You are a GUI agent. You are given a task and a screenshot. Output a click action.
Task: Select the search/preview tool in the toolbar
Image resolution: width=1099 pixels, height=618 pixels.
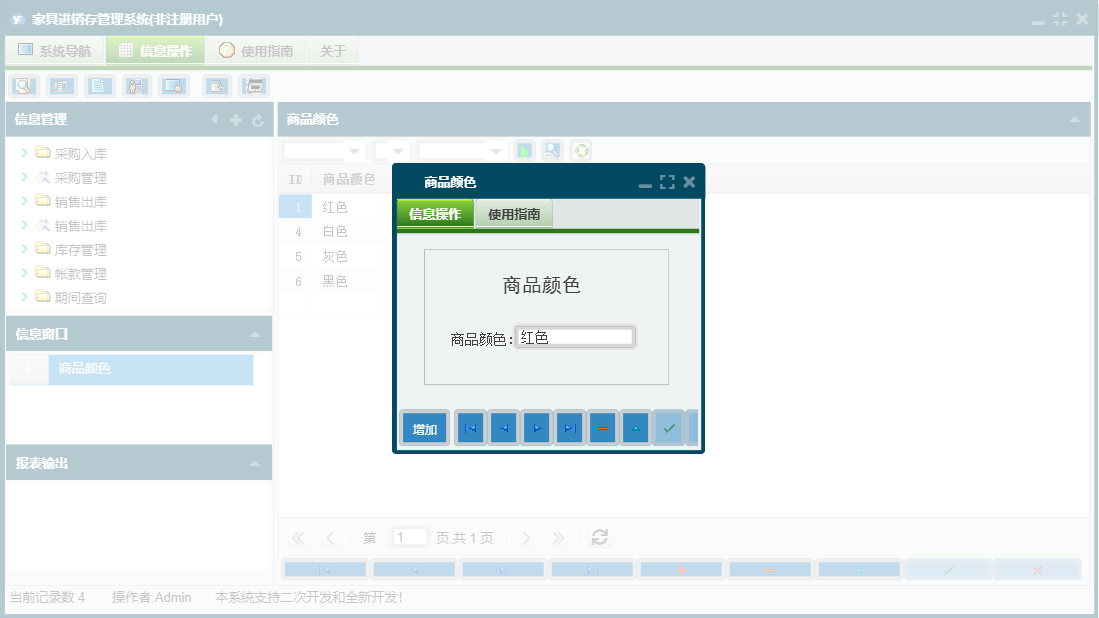click(22, 86)
